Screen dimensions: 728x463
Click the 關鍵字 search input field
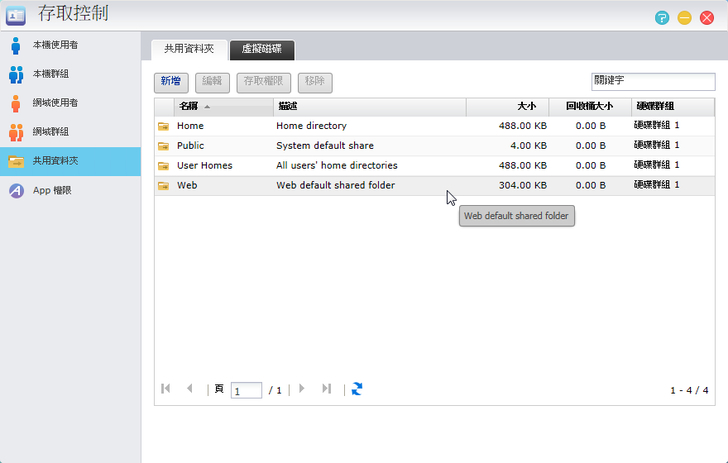(x=652, y=81)
